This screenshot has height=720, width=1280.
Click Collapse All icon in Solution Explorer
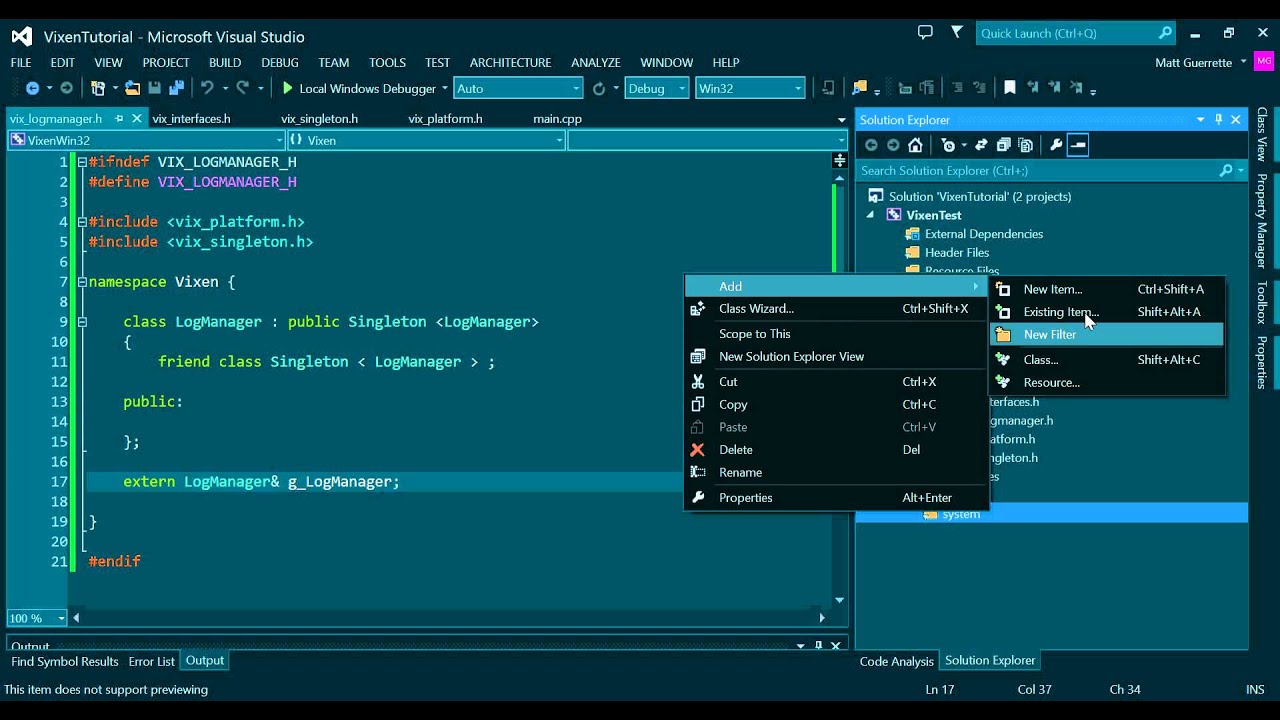pos(1004,145)
